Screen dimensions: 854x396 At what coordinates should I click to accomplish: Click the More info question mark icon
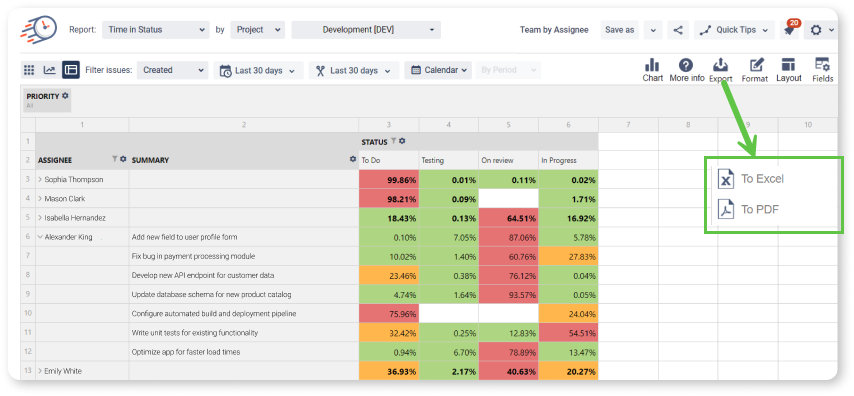coord(686,65)
